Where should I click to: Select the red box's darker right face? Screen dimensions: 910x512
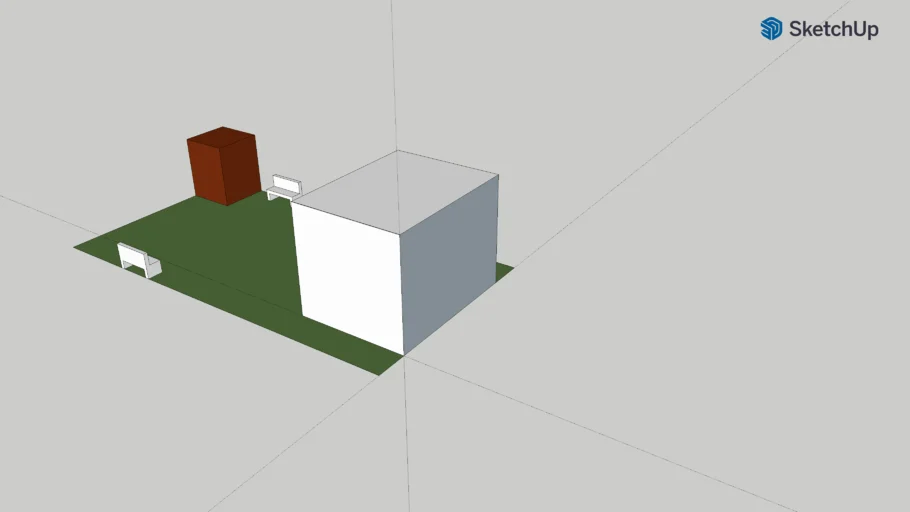coord(243,168)
